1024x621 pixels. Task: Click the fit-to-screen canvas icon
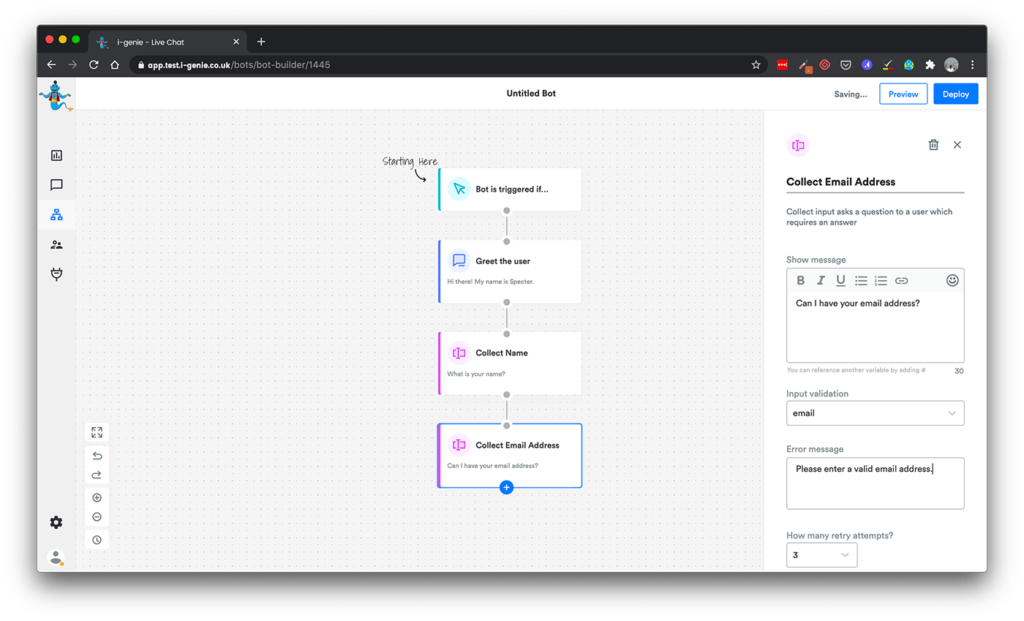click(97, 433)
